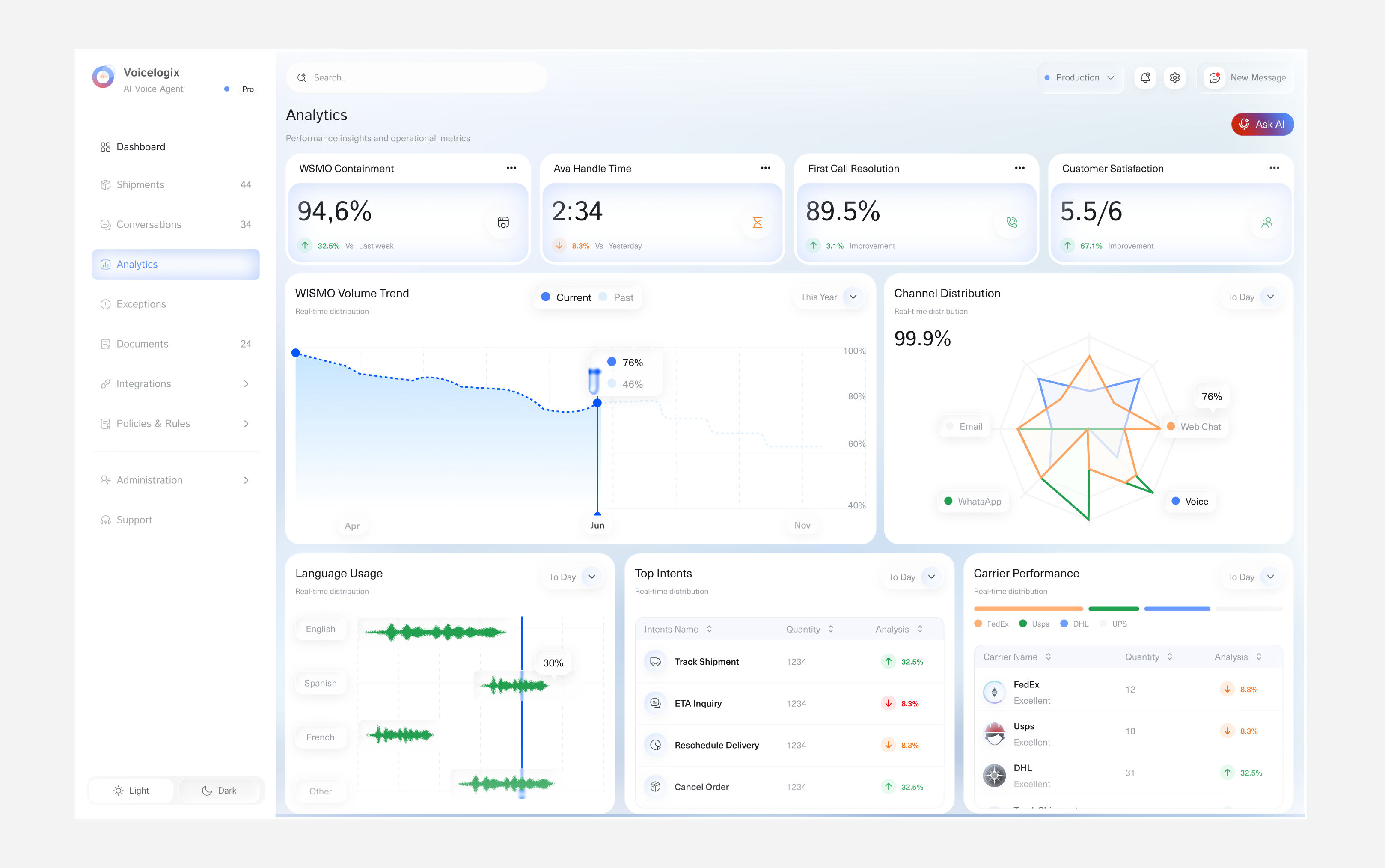
Task: Open WSMO Containment three-dot menu
Action: [x=511, y=168]
